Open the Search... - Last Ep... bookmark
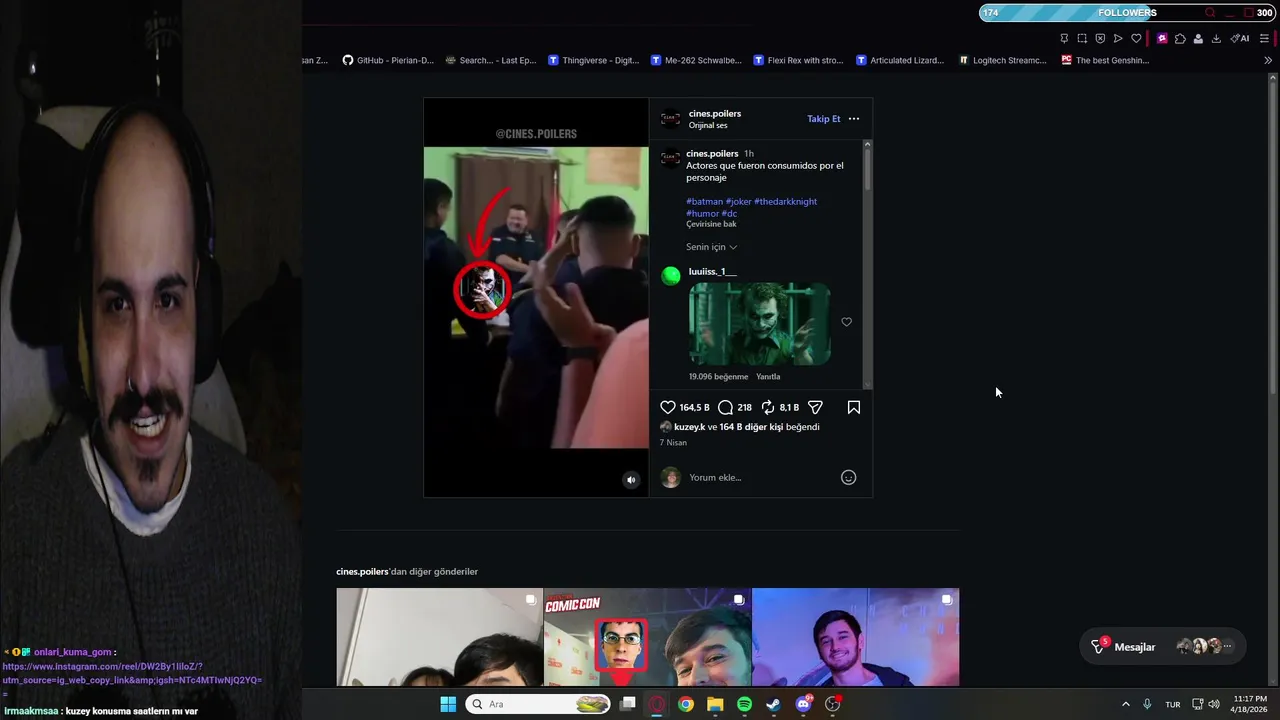The image size is (1280, 720). click(491, 60)
